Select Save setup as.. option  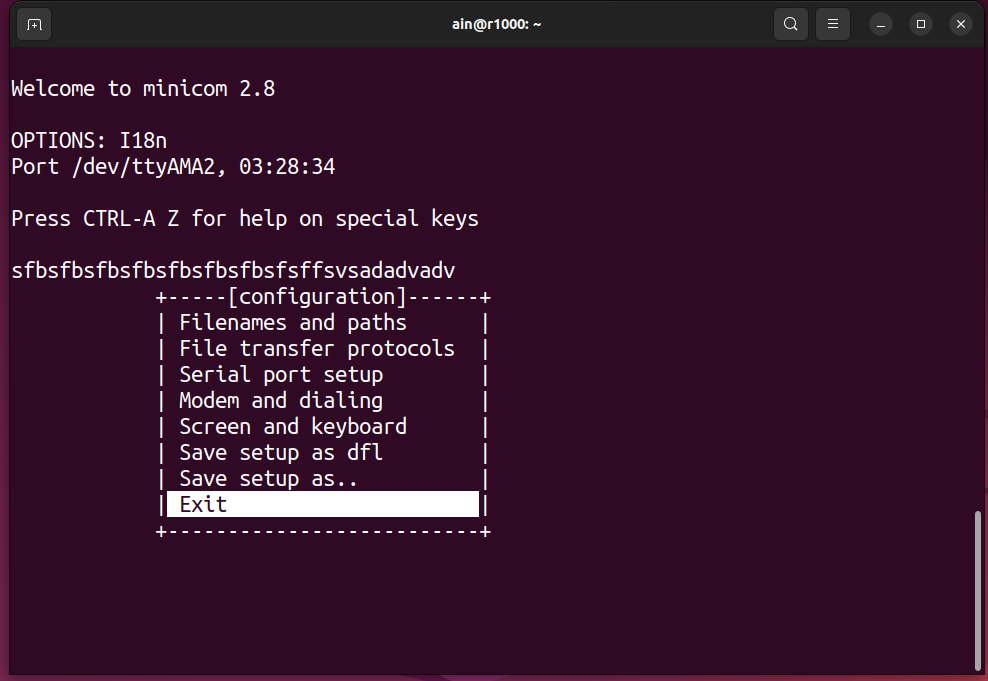coord(269,479)
